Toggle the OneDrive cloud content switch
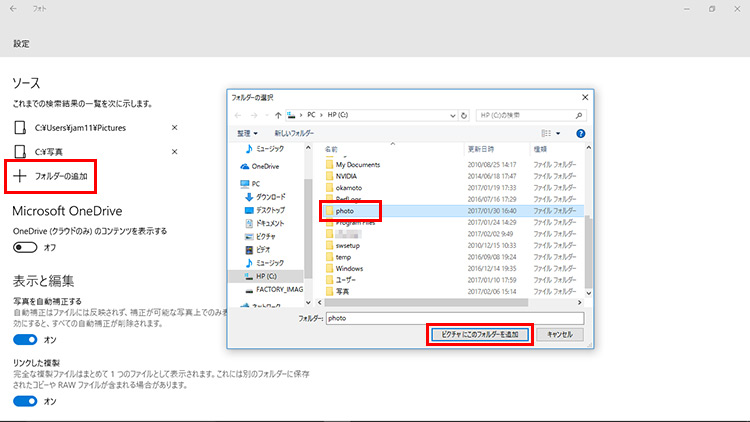The width and height of the screenshot is (750, 422). [25, 247]
